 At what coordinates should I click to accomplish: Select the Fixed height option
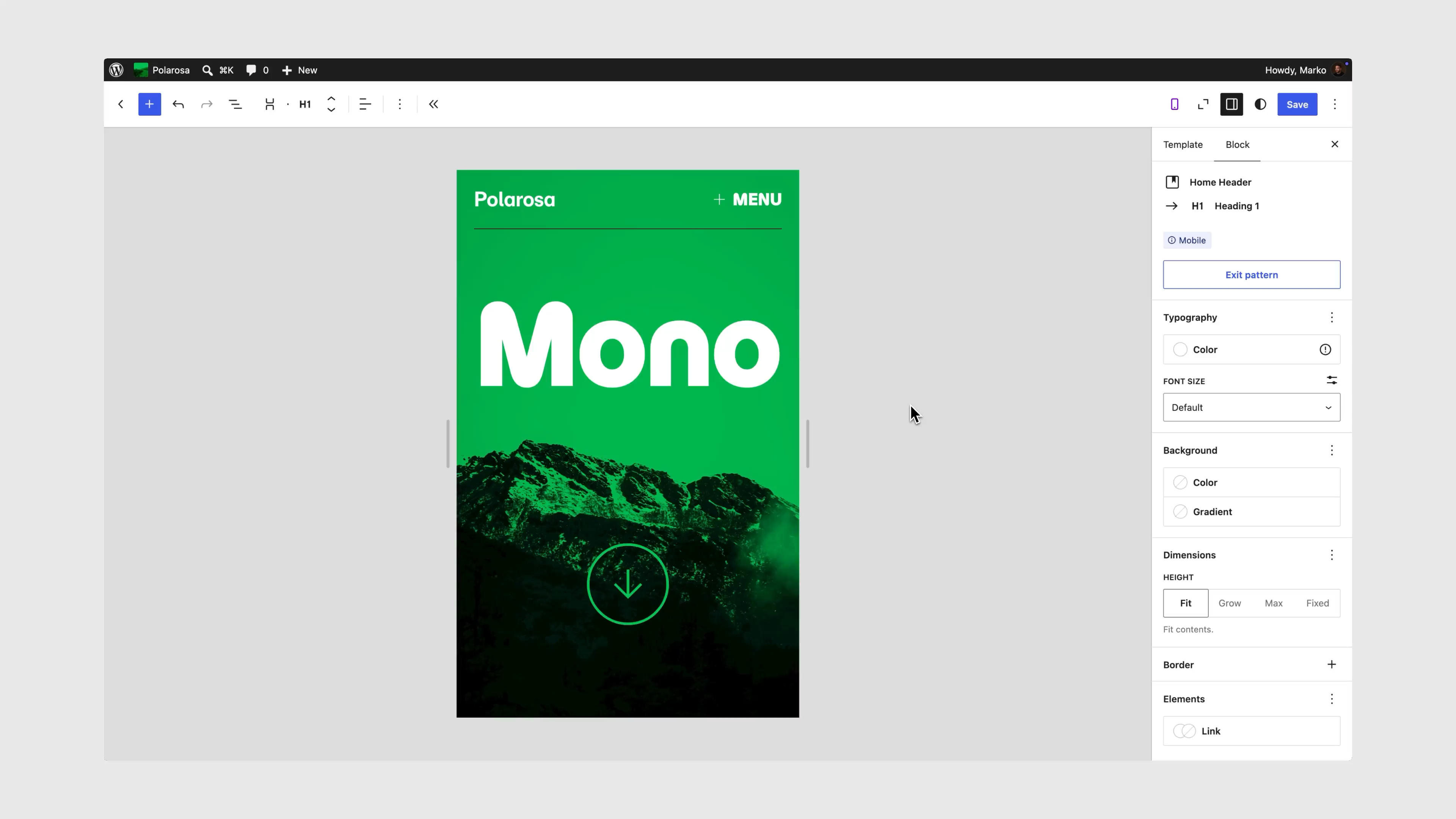pos(1318,603)
